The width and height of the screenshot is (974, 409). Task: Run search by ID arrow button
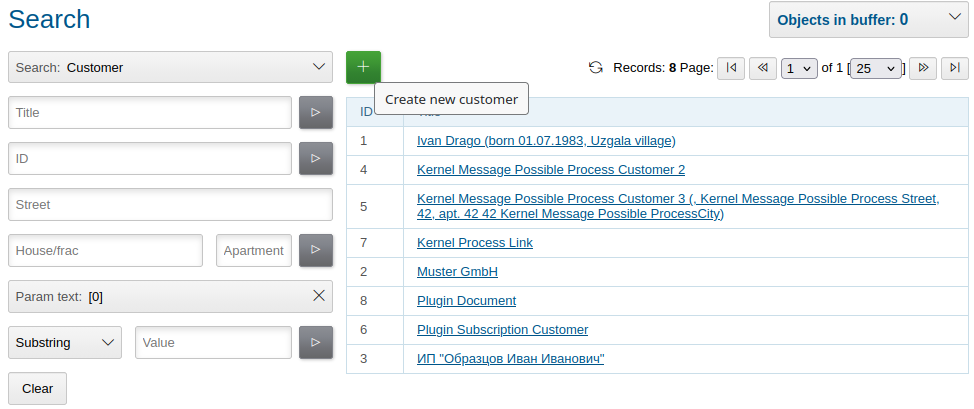(316, 159)
